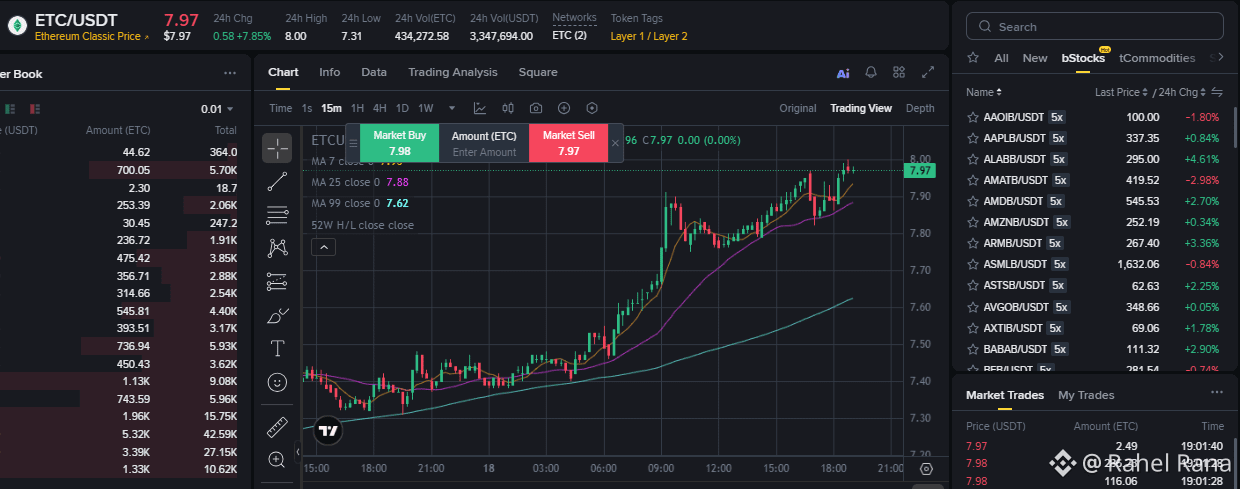Image resolution: width=1240 pixels, height=489 pixels.
Task: Choose the text annotation tool
Action: tap(277, 348)
